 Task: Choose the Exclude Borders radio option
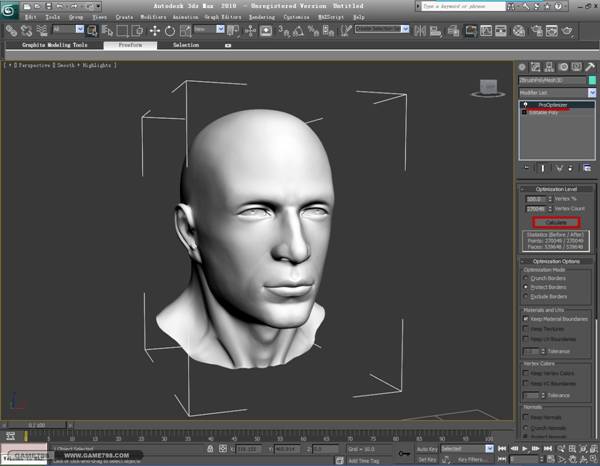[526, 298]
